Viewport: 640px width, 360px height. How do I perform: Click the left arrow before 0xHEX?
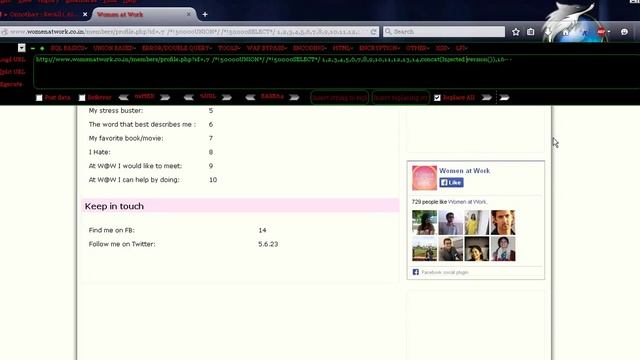coord(123,97)
